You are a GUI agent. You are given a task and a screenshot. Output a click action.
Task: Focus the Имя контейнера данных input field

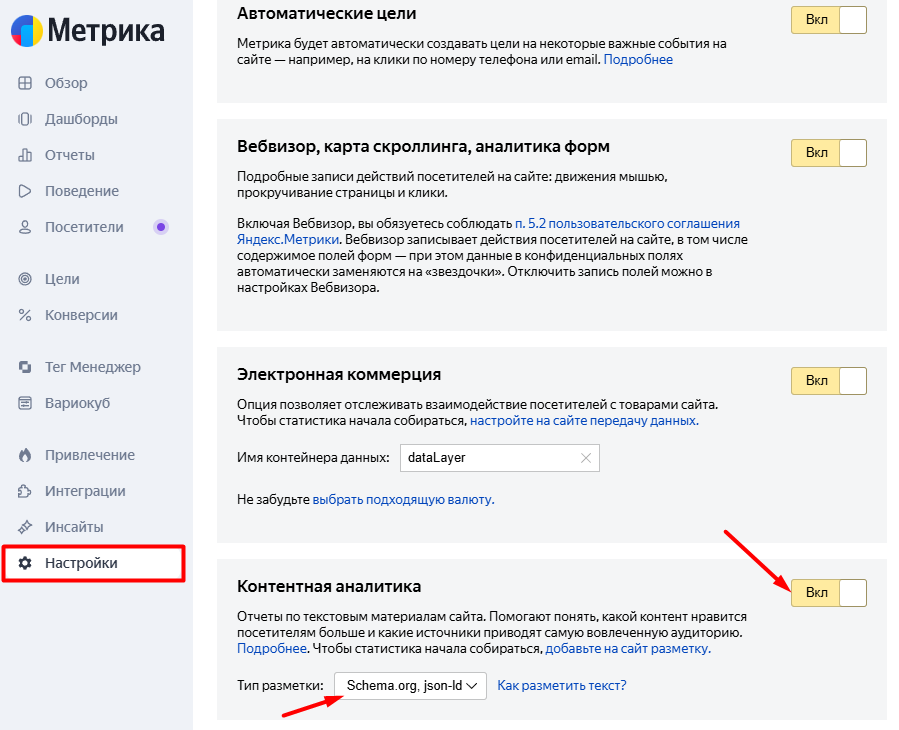click(500, 458)
